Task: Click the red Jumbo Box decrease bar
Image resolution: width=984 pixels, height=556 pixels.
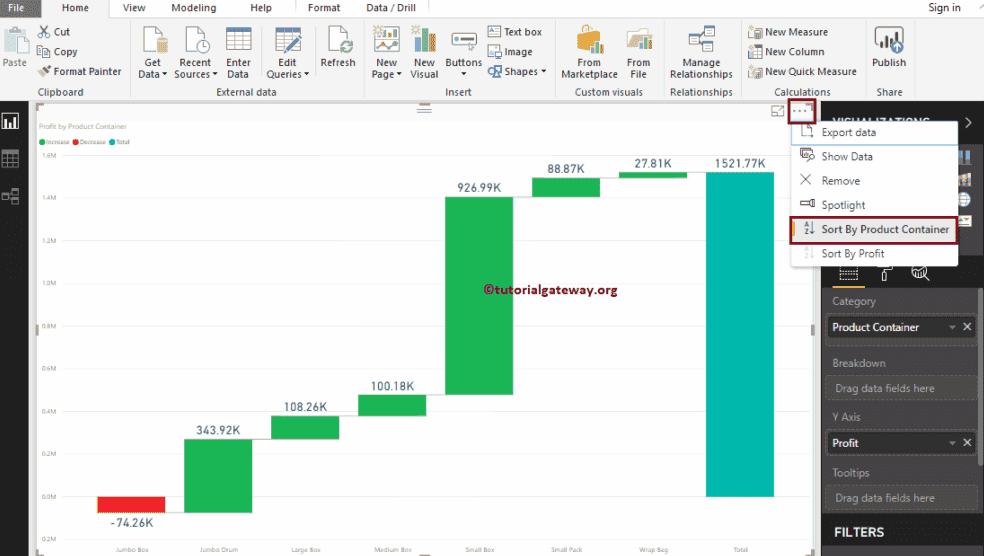Action: pos(131,505)
